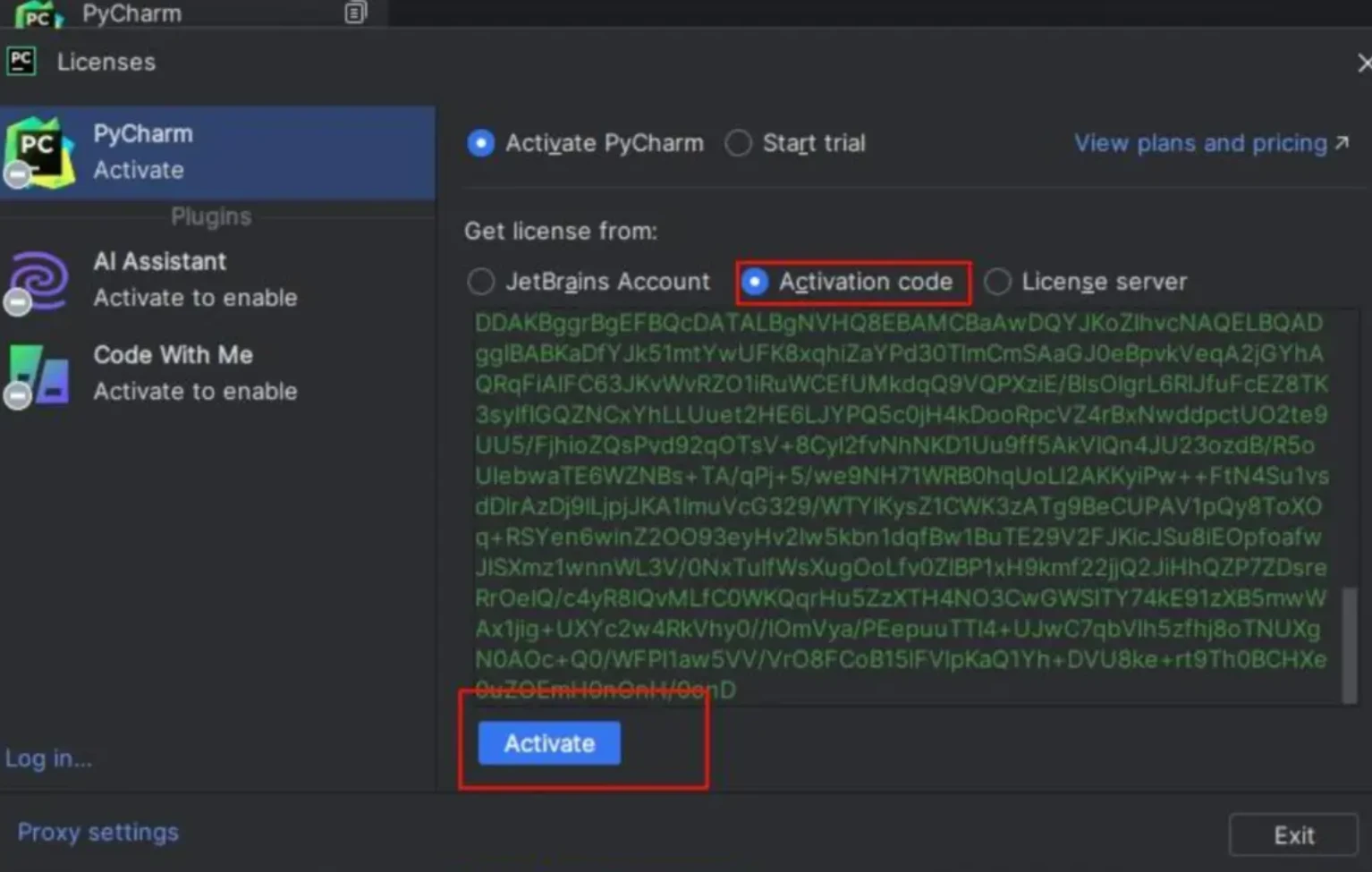Select the Activate PyCharm radio button
Image resolution: width=1372 pixels, height=872 pixels.
coord(481,143)
